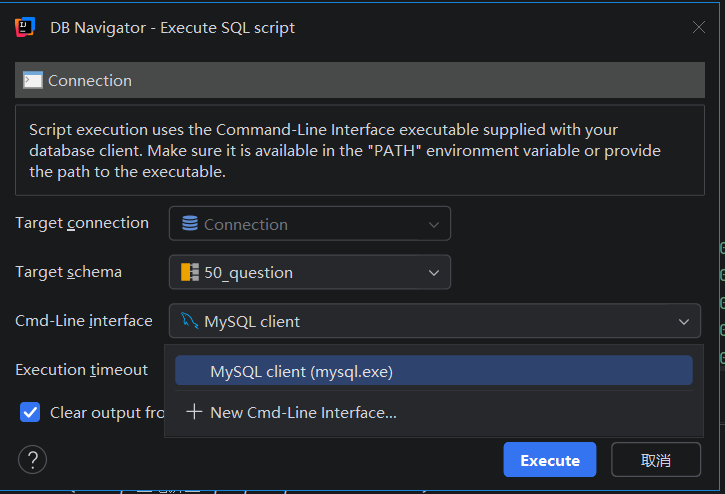Open the Target connection dropdown

(310, 223)
